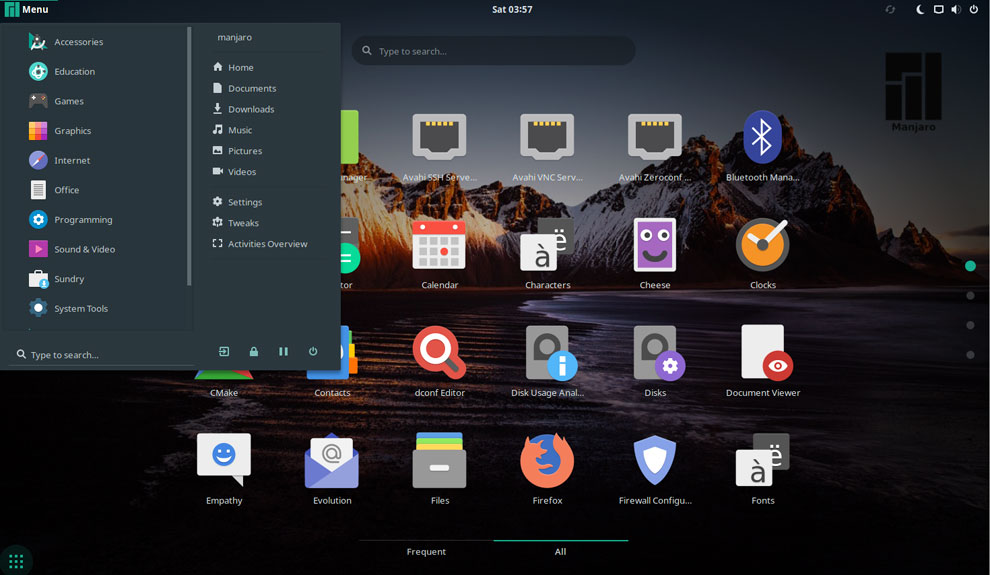Focus the overview search field
The image size is (990, 575).
point(494,50)
